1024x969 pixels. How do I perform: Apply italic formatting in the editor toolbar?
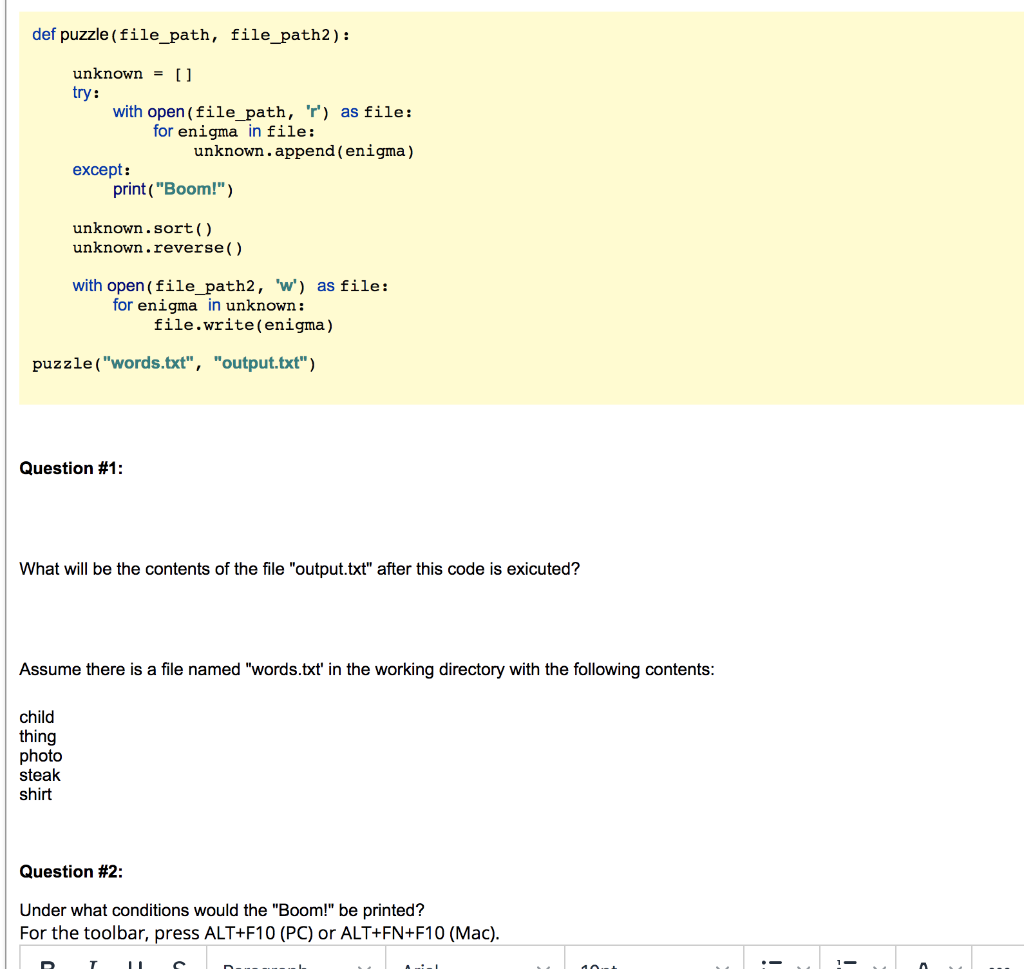(x=93, y=964)
